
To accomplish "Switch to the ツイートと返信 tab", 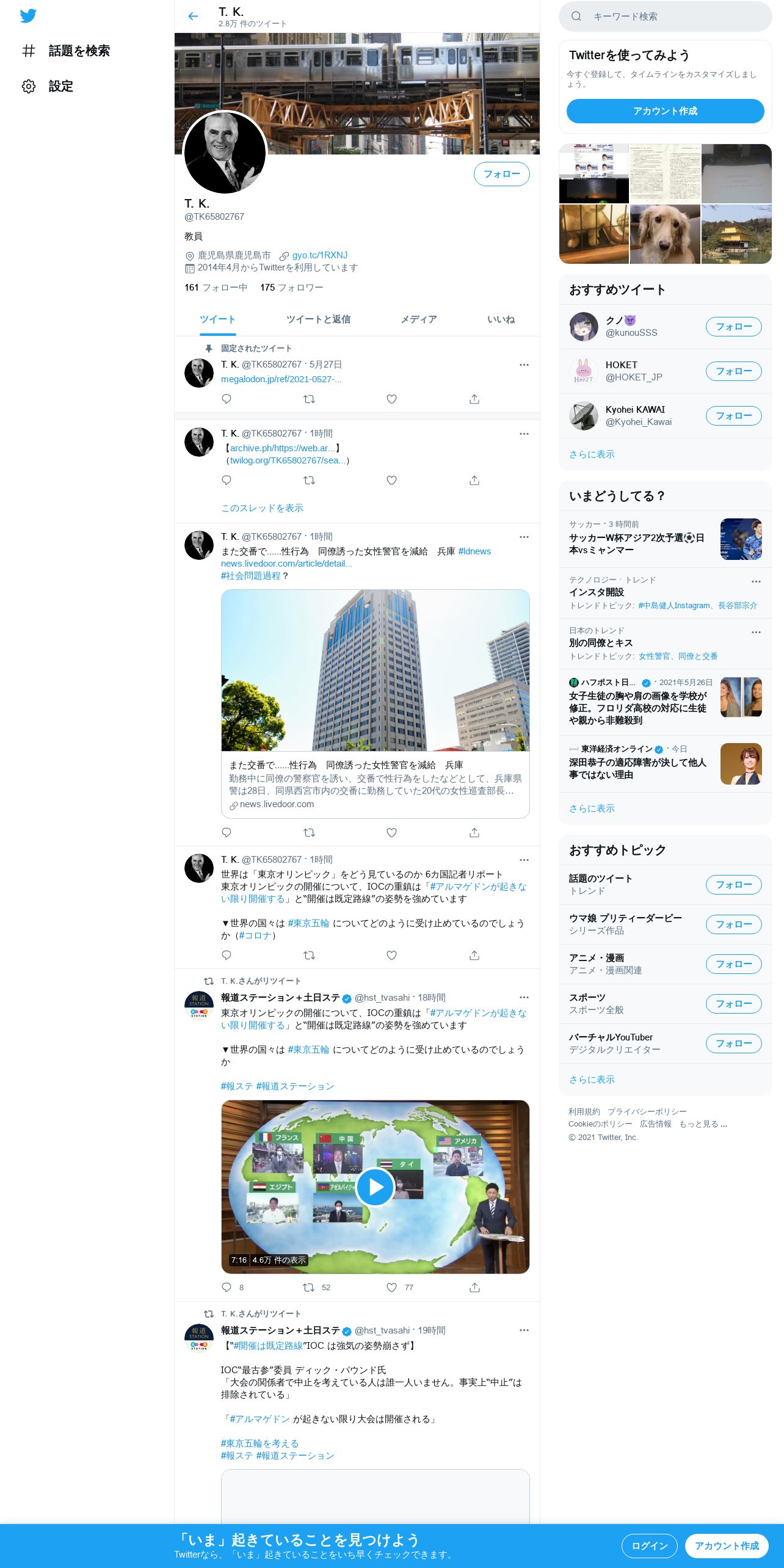I will tap(318, 319).
